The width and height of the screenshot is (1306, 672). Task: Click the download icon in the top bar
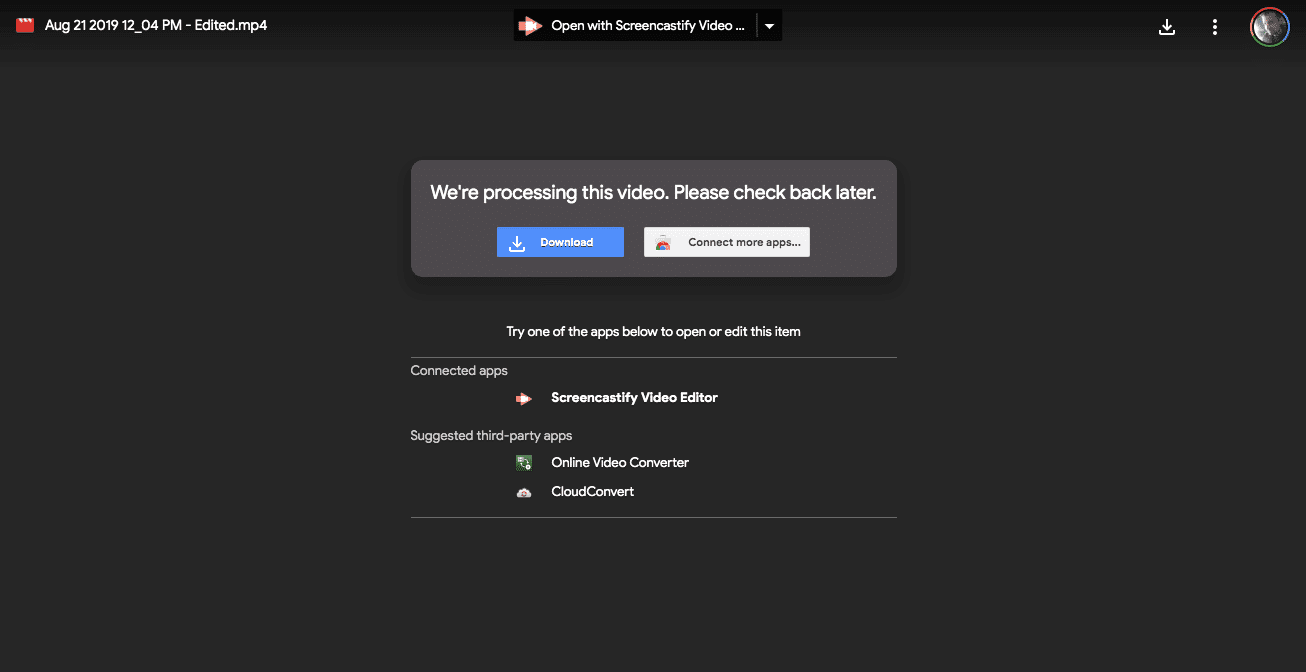click(1166, 27)
